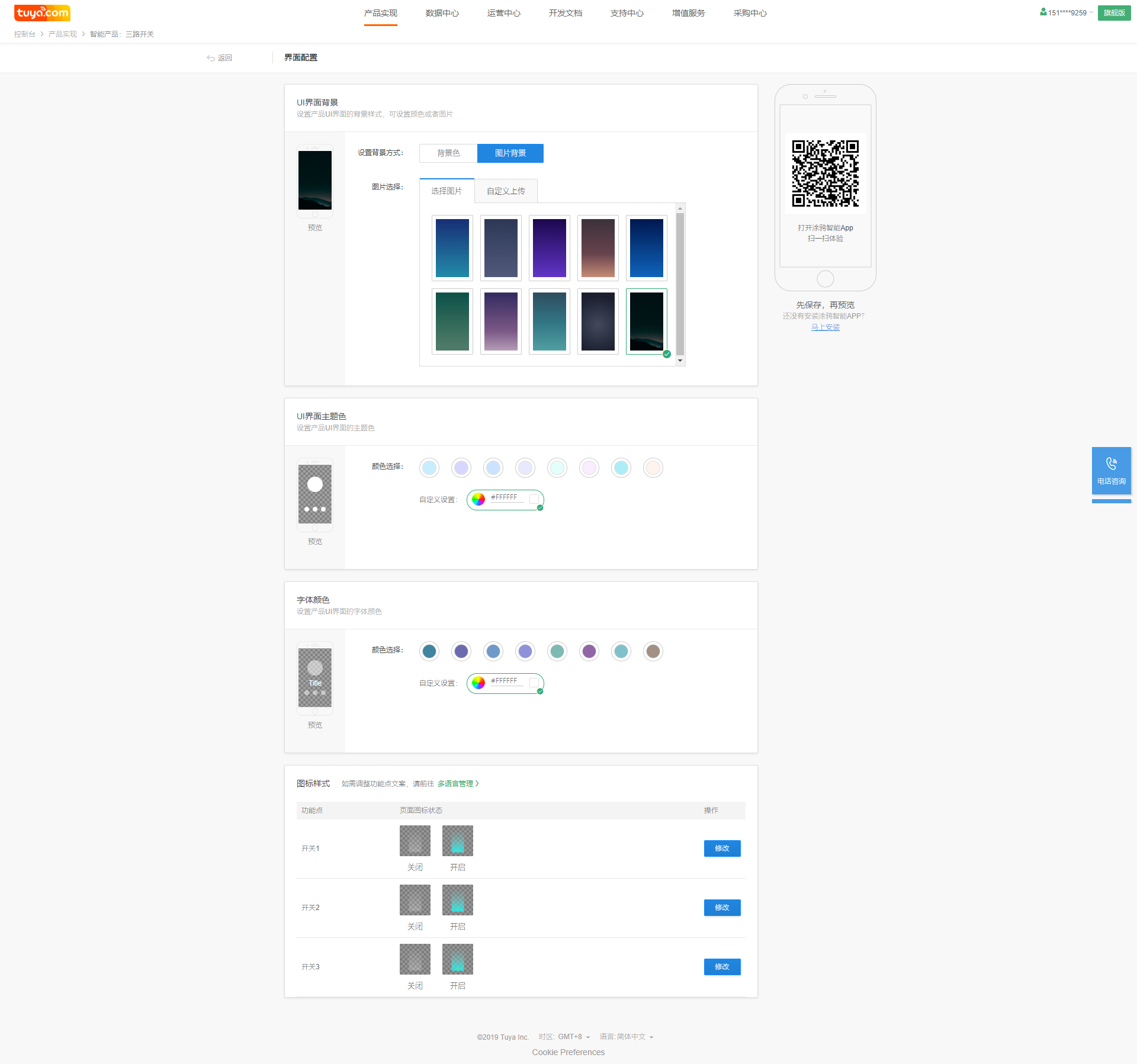The height and width of the screenshot is (1064, 1137).
Task: Open theme color rainbow picker wheel
Action: coord(478,499)
